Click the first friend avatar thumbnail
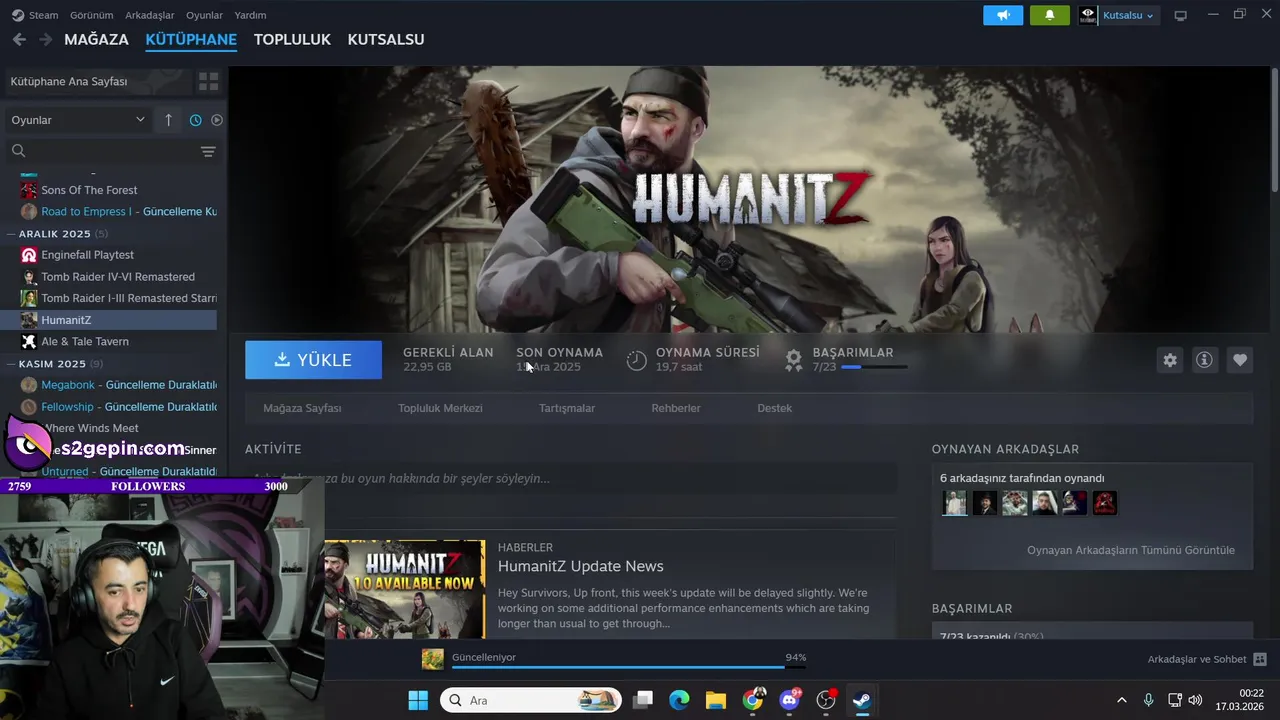The width and height of the screenshot is (1280, 720). [955, 502]
